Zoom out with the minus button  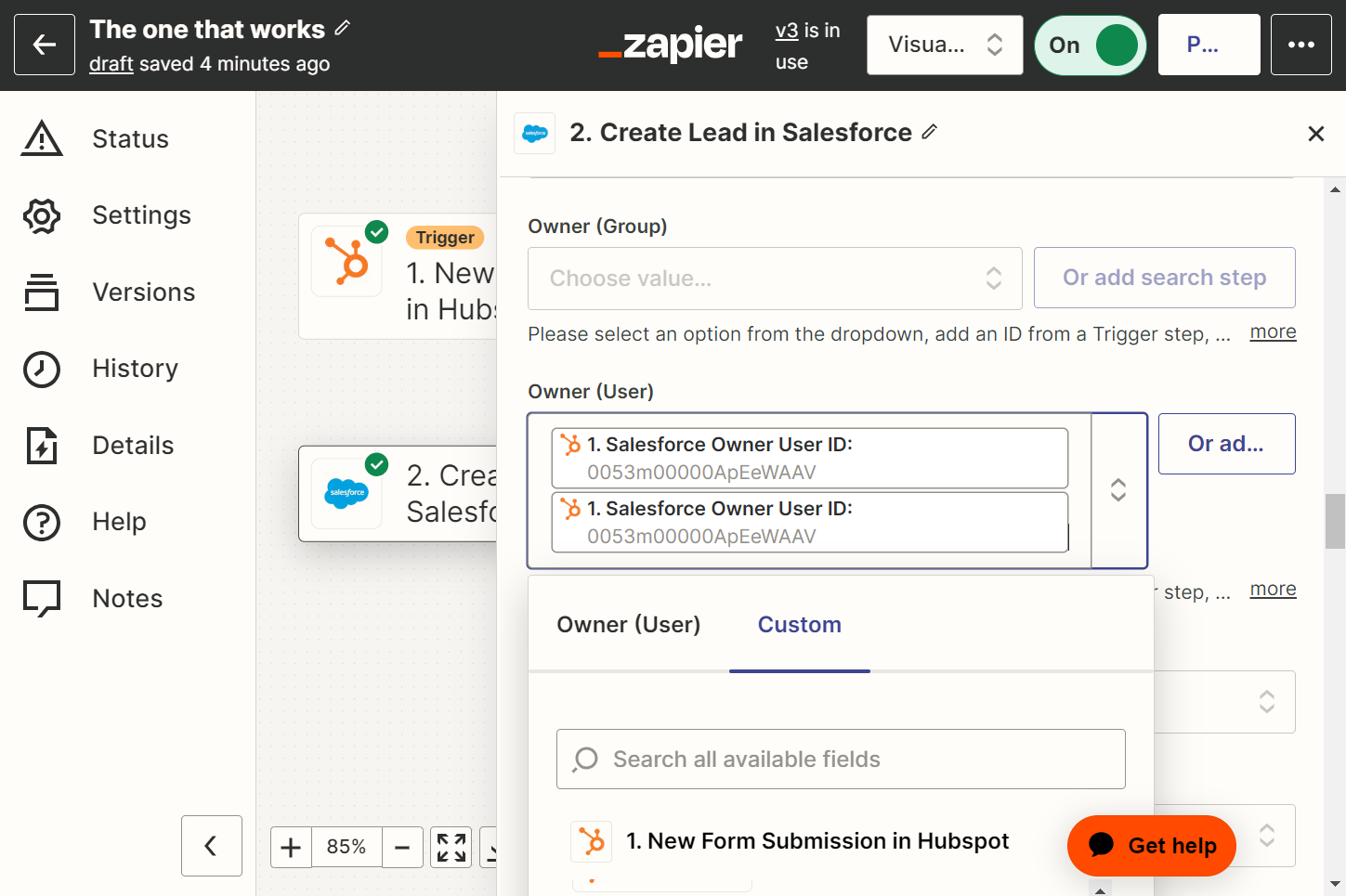pos(402,847)
